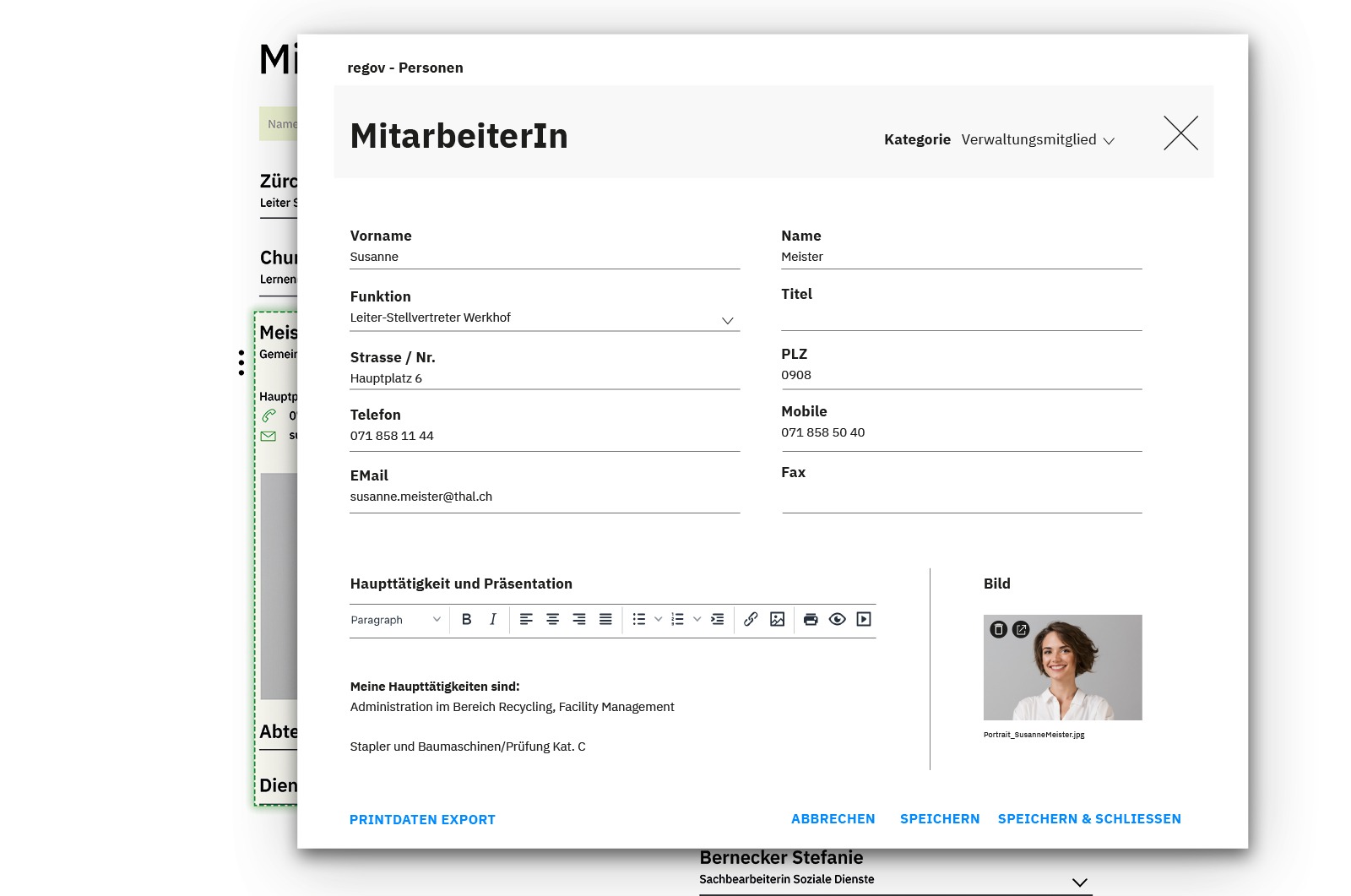
Task: Open the bulleted list options chevron
Action: click(658, 619)
